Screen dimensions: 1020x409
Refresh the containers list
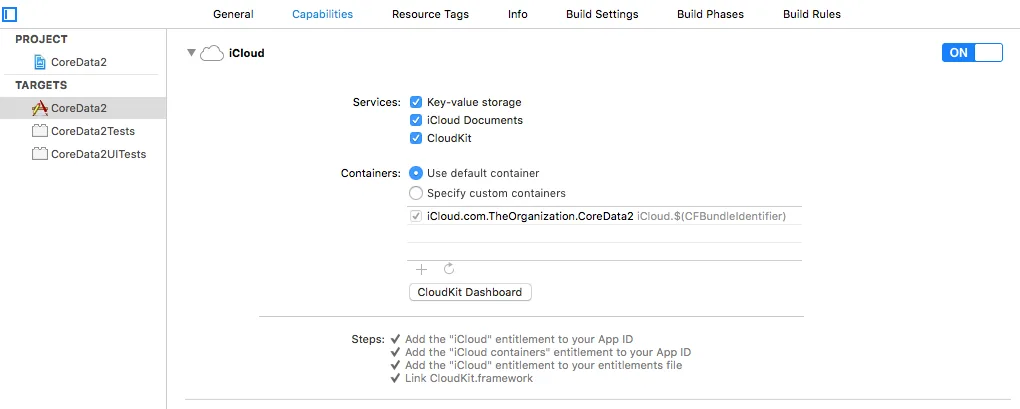[449, 269]
